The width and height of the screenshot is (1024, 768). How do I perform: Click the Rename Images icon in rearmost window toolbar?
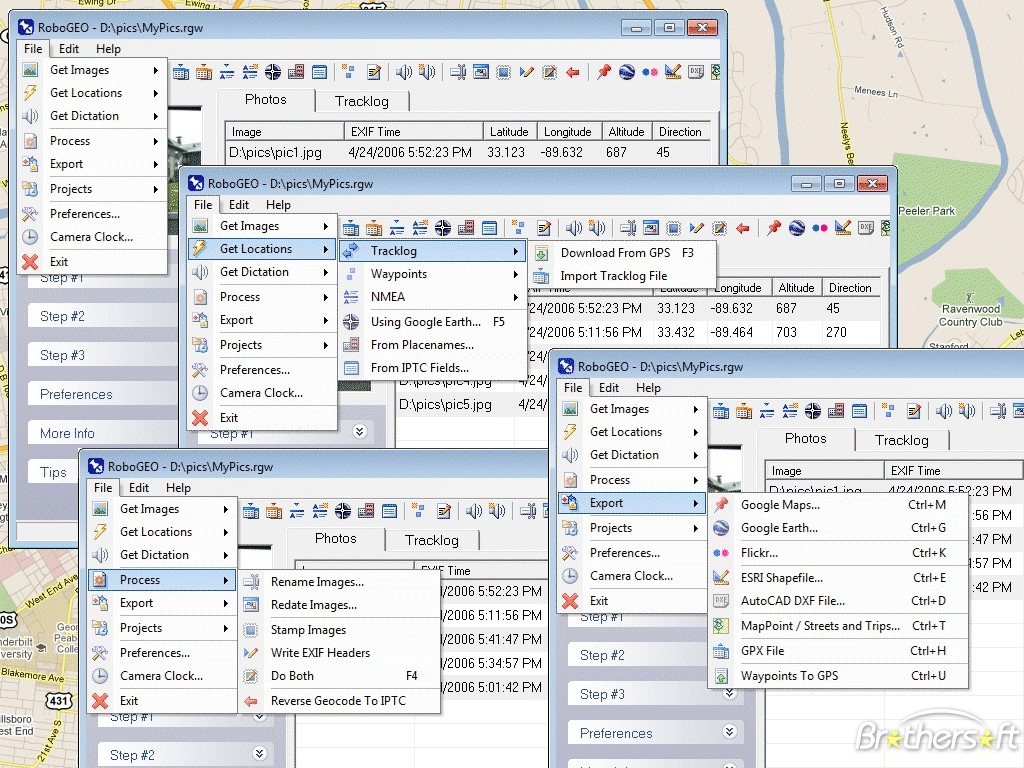coord(458,72)
